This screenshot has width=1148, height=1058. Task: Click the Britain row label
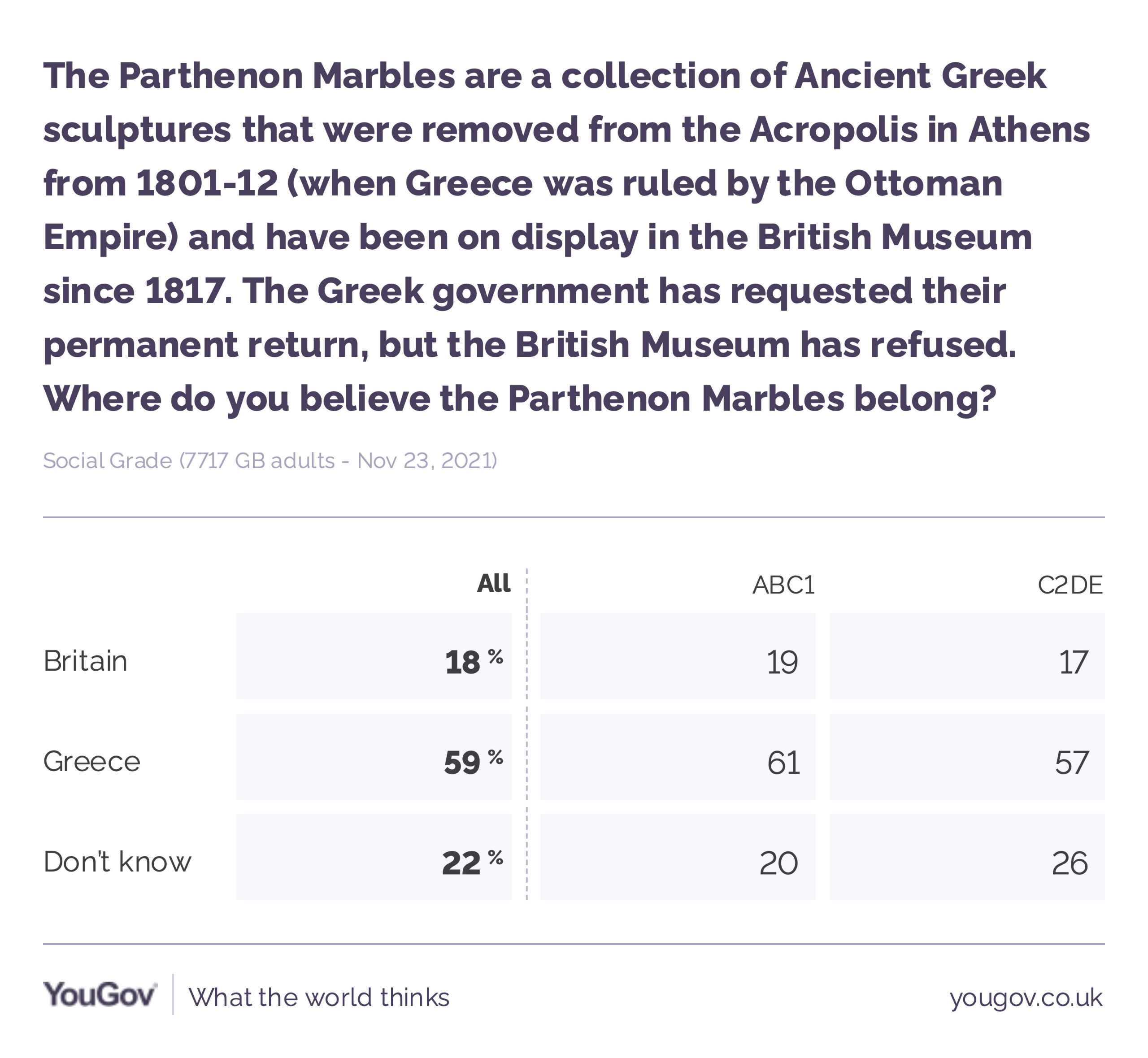(85, 661)
